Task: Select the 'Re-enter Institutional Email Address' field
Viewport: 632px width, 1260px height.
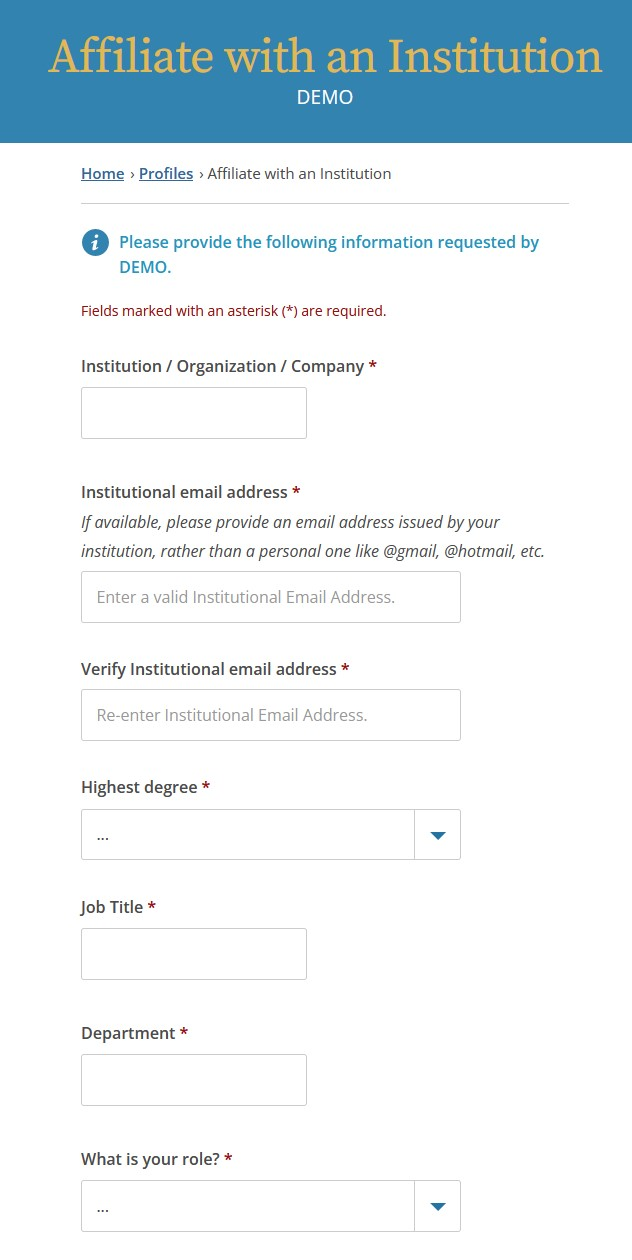Action: (x=270, y=714)
